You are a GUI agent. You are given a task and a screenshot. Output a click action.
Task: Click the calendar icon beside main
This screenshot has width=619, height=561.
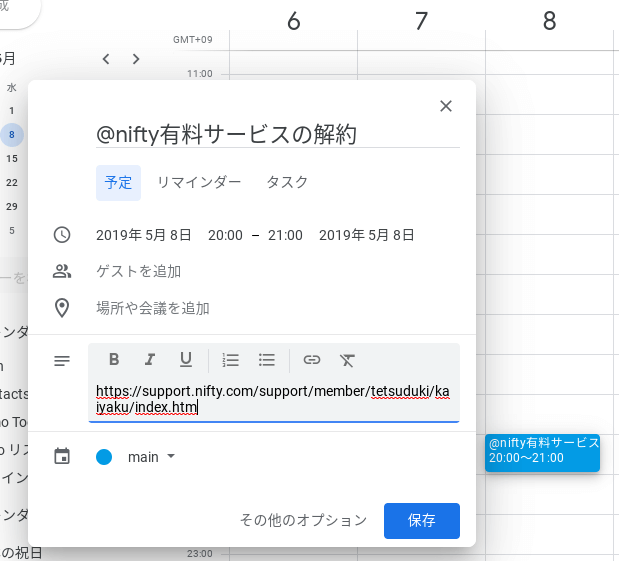coord(62,456)
